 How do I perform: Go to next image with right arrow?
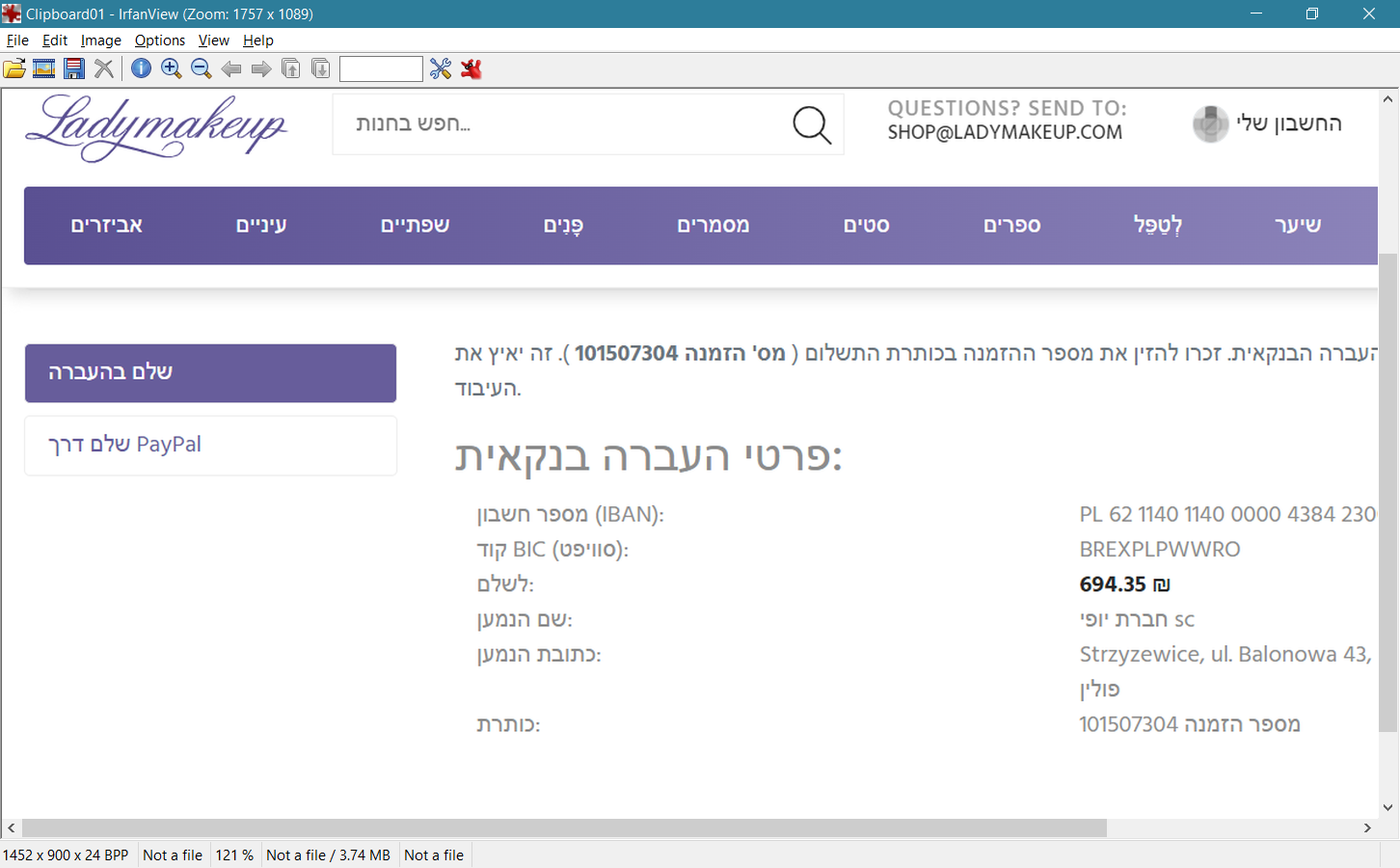tap(261, 68)
